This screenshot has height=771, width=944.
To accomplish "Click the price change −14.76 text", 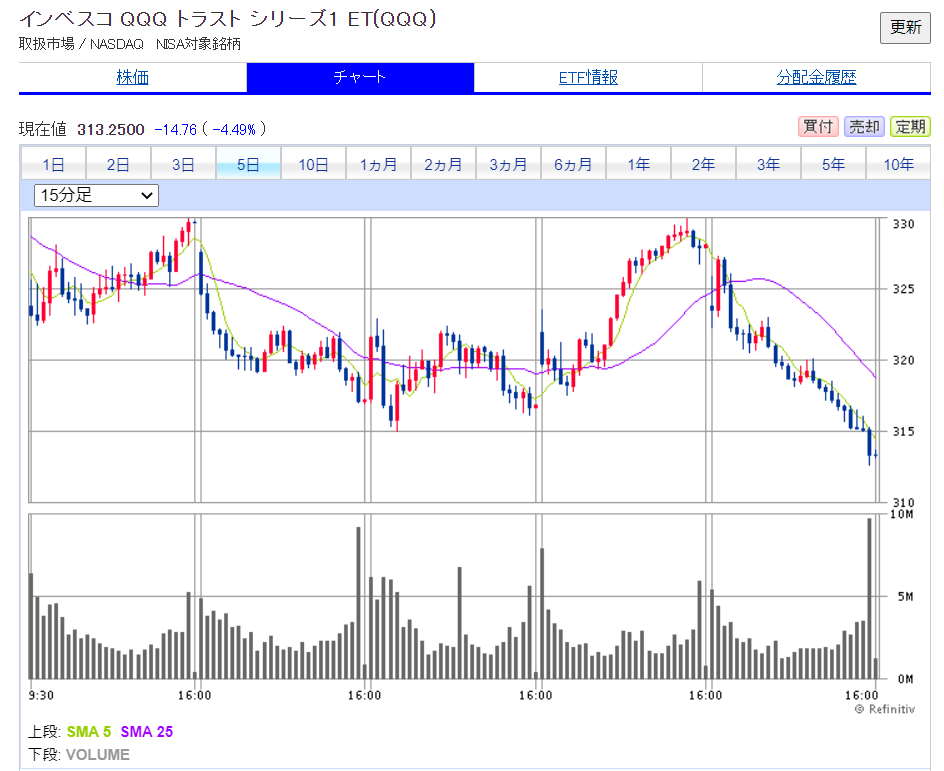I will pyautogui.click(x=176, y=129).
